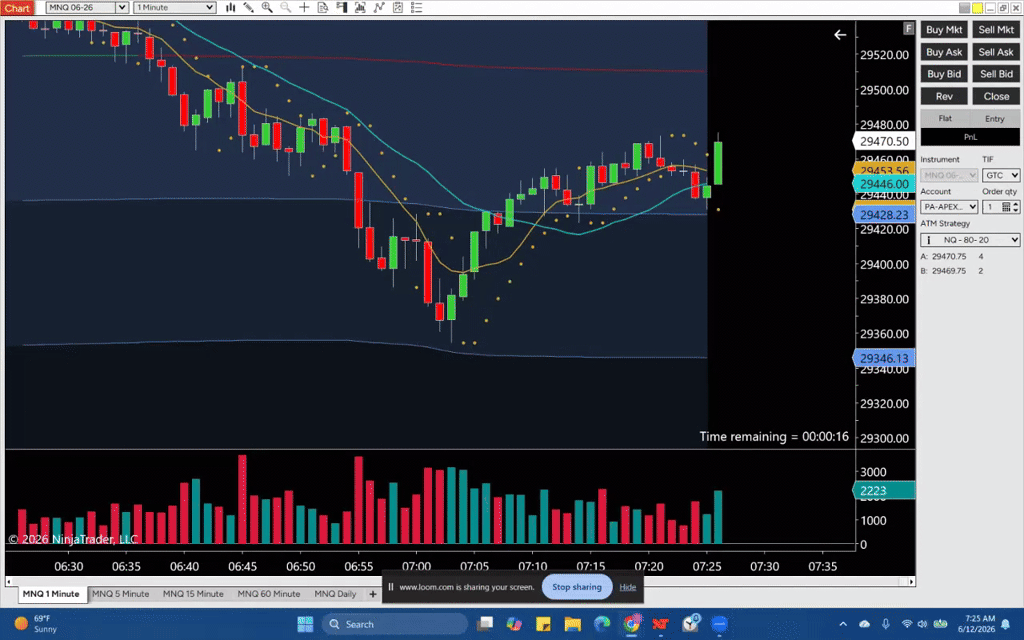The width and height of the screenshot is (1024, 640).
Task: Switch to MNQ Daily tab
Action: [x=336, y=594]
